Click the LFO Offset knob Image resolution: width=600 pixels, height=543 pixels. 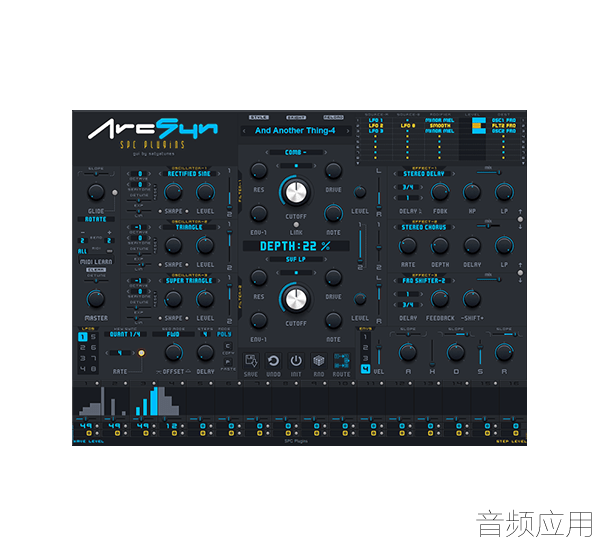(173, 353)
